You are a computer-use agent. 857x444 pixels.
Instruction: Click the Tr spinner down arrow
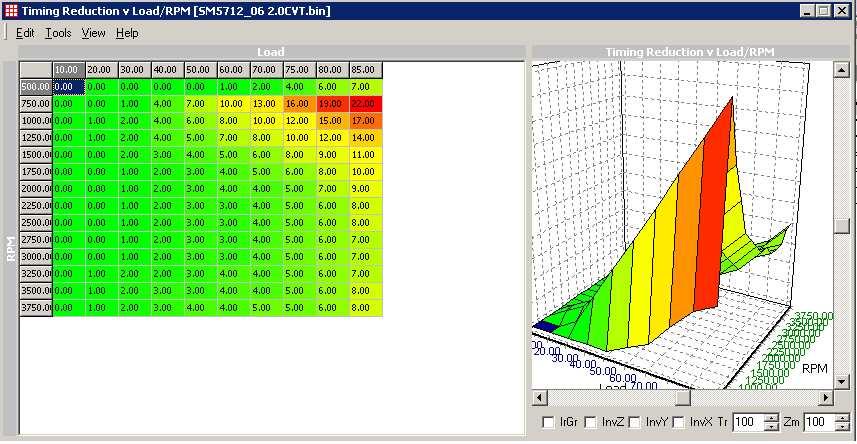click(x=769, y=426)
